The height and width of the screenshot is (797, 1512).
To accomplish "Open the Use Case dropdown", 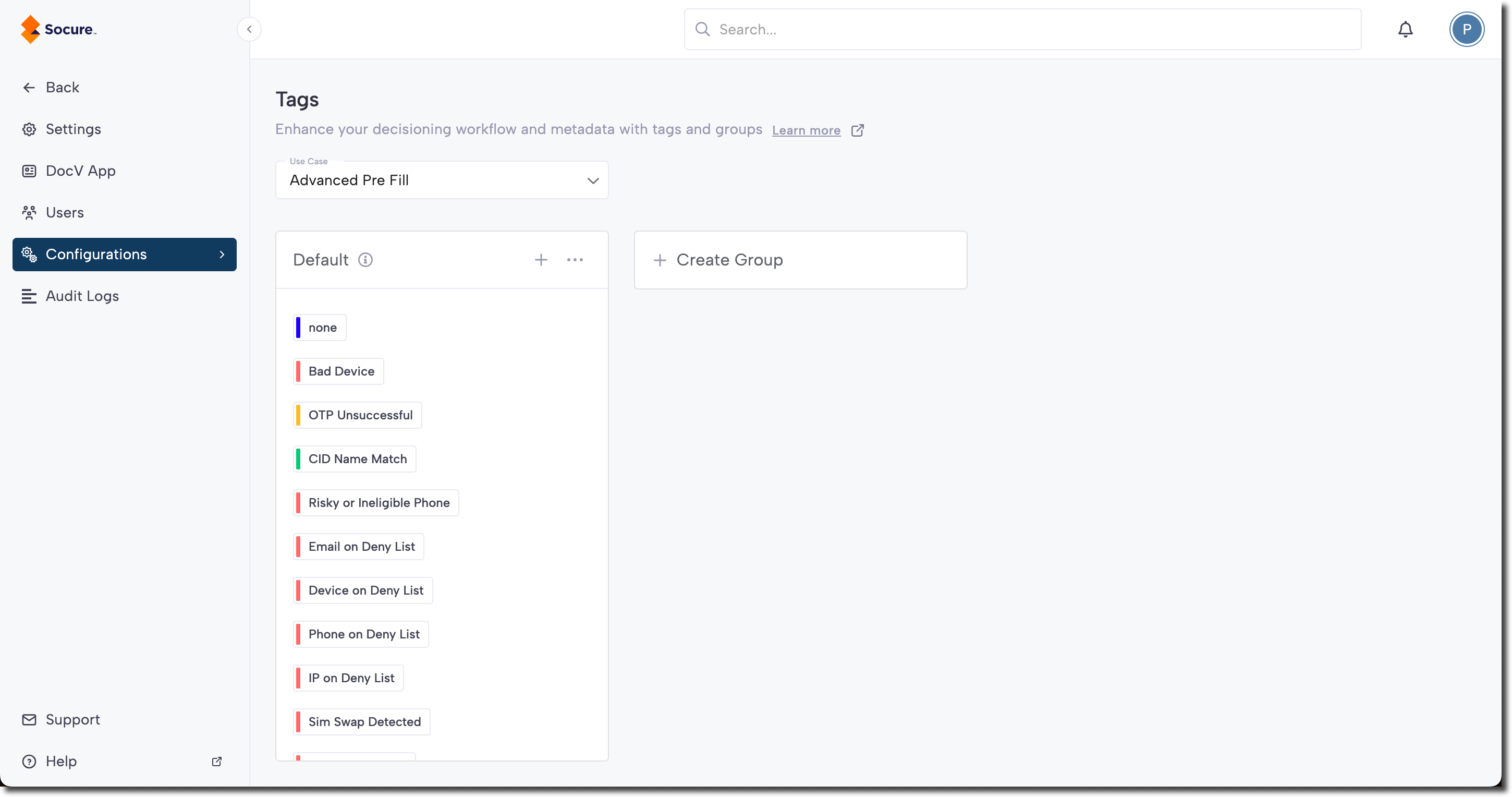I will (442, 180).
